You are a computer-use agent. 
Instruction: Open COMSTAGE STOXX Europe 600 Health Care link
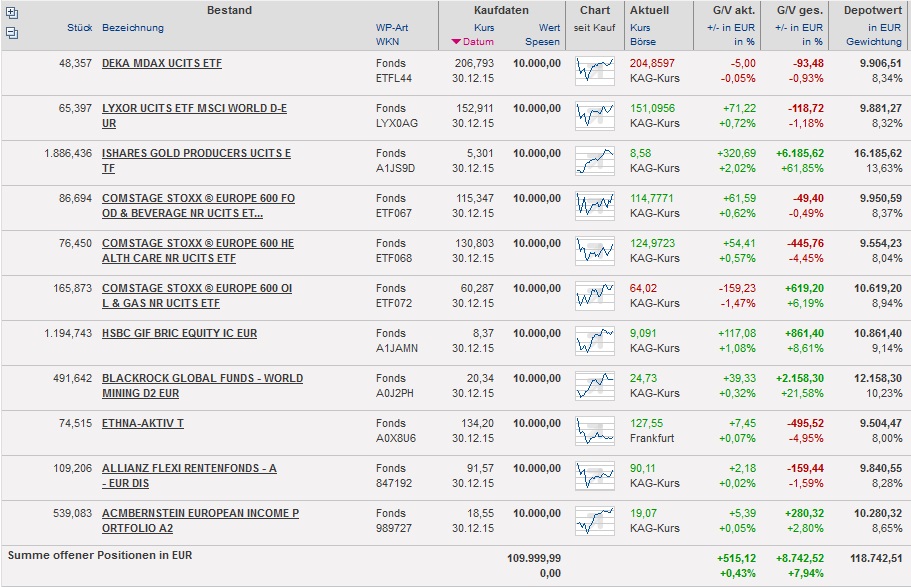198,251
